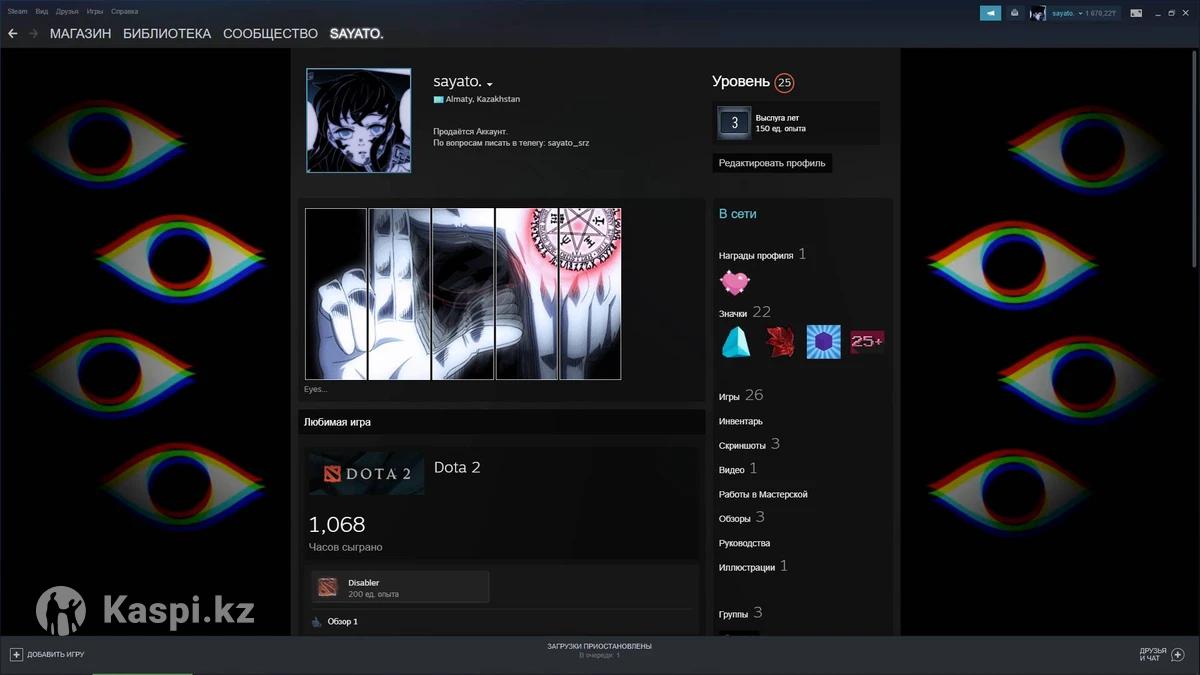Viewport: 1200px width, 675px height.
Task: Open the purple hexagon badge
Action: pyautogui.click(x=823, y=342)
